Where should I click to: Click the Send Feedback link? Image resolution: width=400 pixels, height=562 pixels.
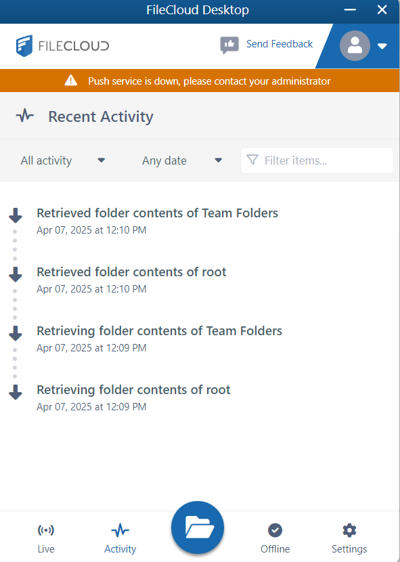click(279, 44)
